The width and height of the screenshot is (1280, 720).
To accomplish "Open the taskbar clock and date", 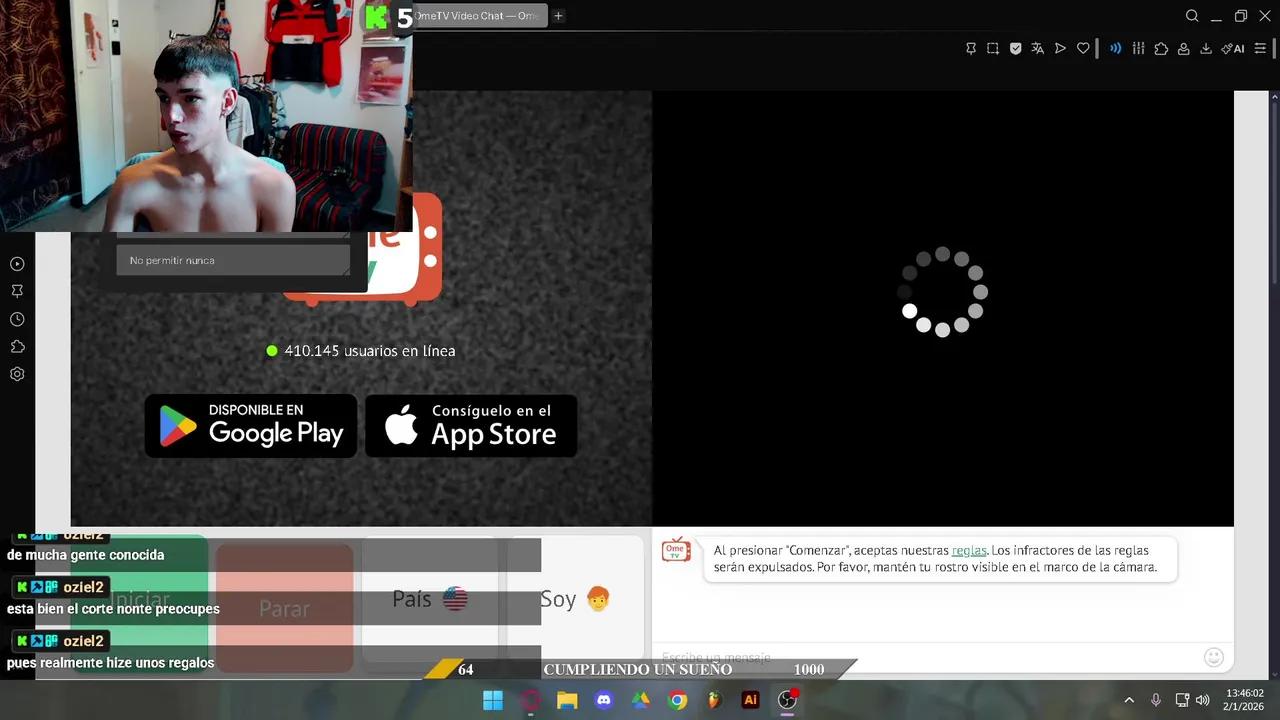I will [x=1244, y=700].
